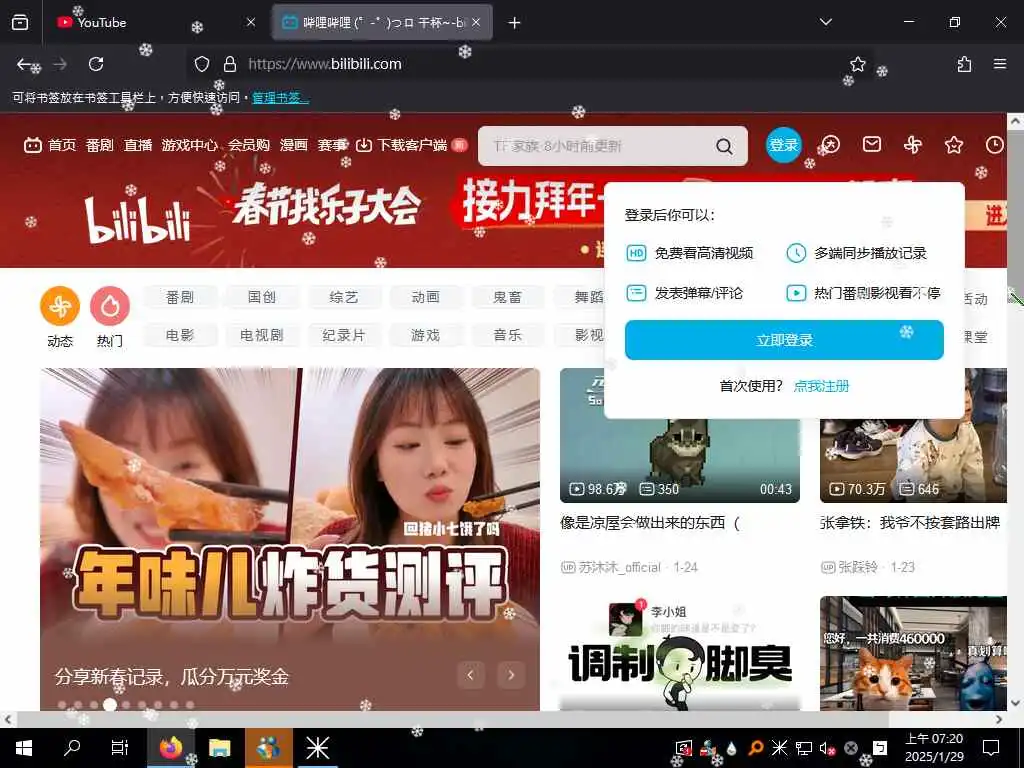The width and height of the screenshot is (1024, 768).
Task: Open the Windows Start menu
Action: click(x=24, y=748)
